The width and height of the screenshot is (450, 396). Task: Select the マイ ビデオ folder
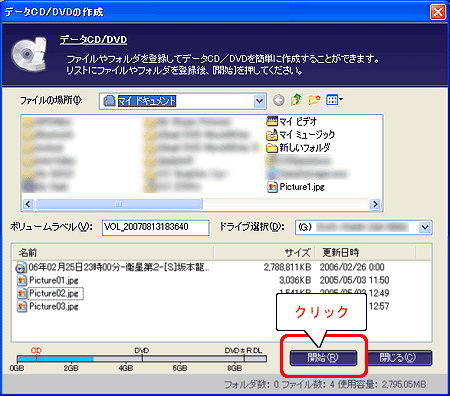(x=292, y=121)
